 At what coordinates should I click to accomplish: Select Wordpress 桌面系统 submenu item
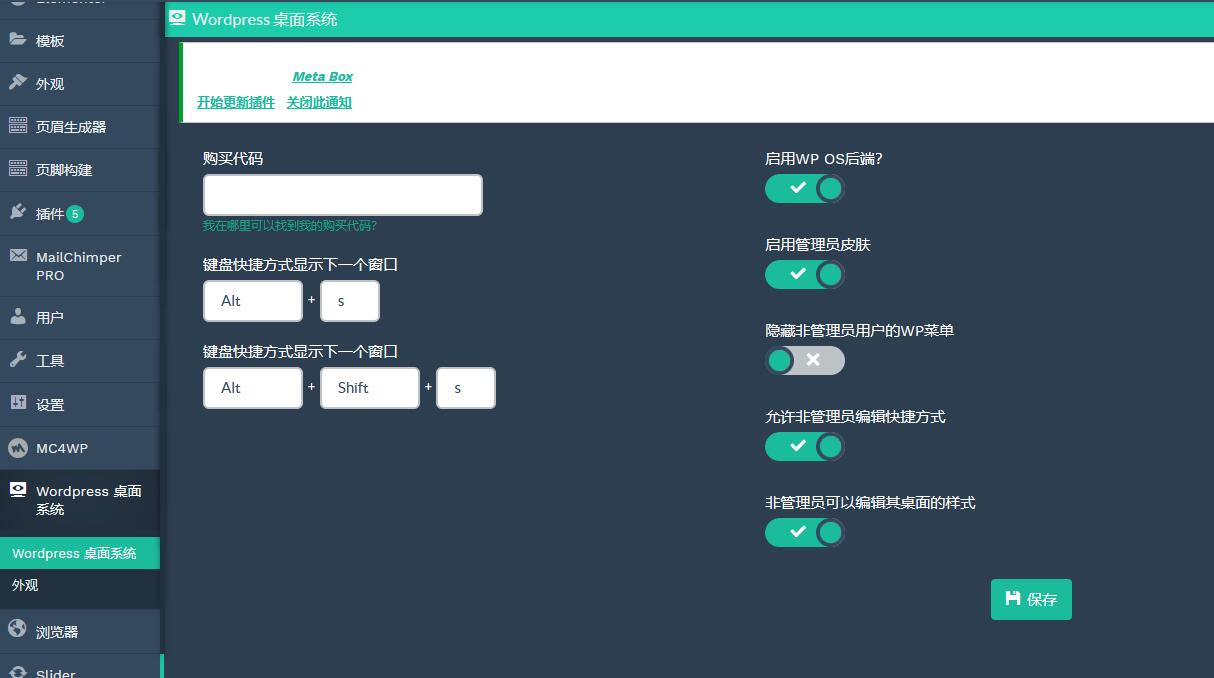80,553
